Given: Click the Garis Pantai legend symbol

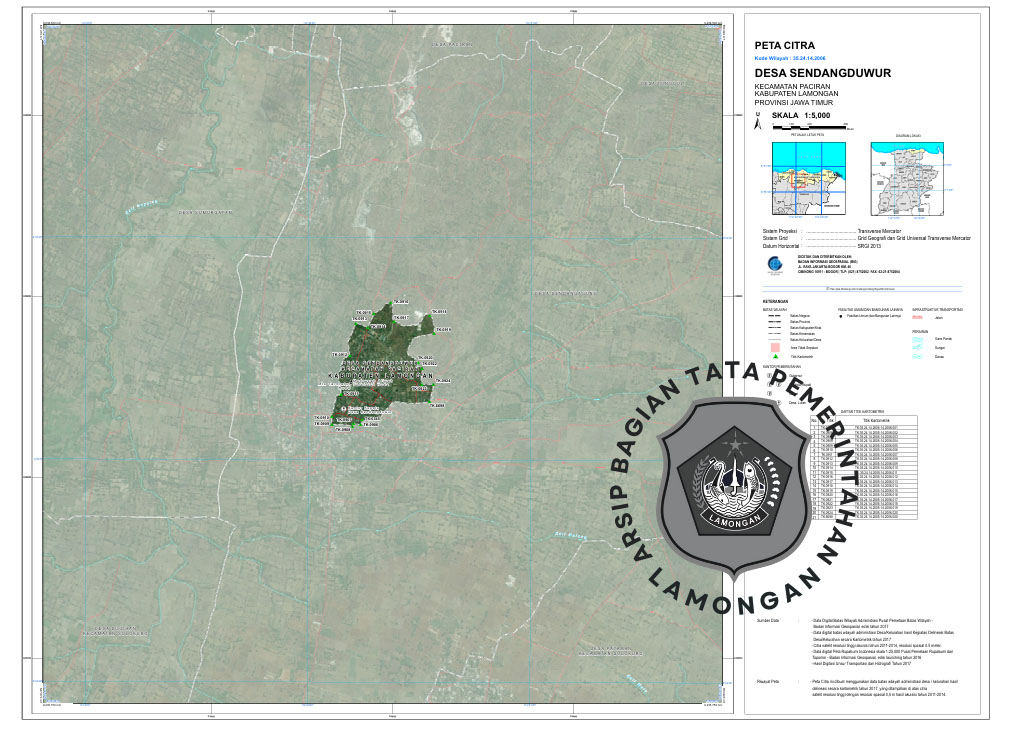Looking at the screenshot, I should pyautogui.click(x=919, y=339).
